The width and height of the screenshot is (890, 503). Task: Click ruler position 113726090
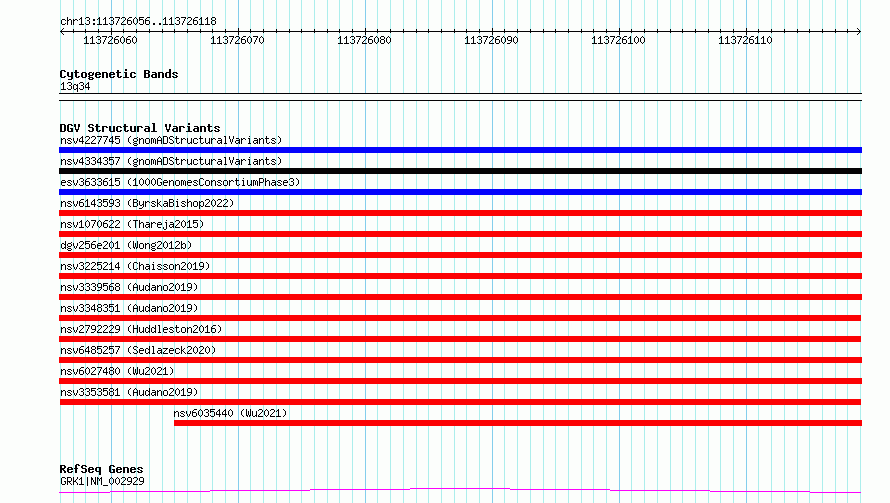point(492,40)
